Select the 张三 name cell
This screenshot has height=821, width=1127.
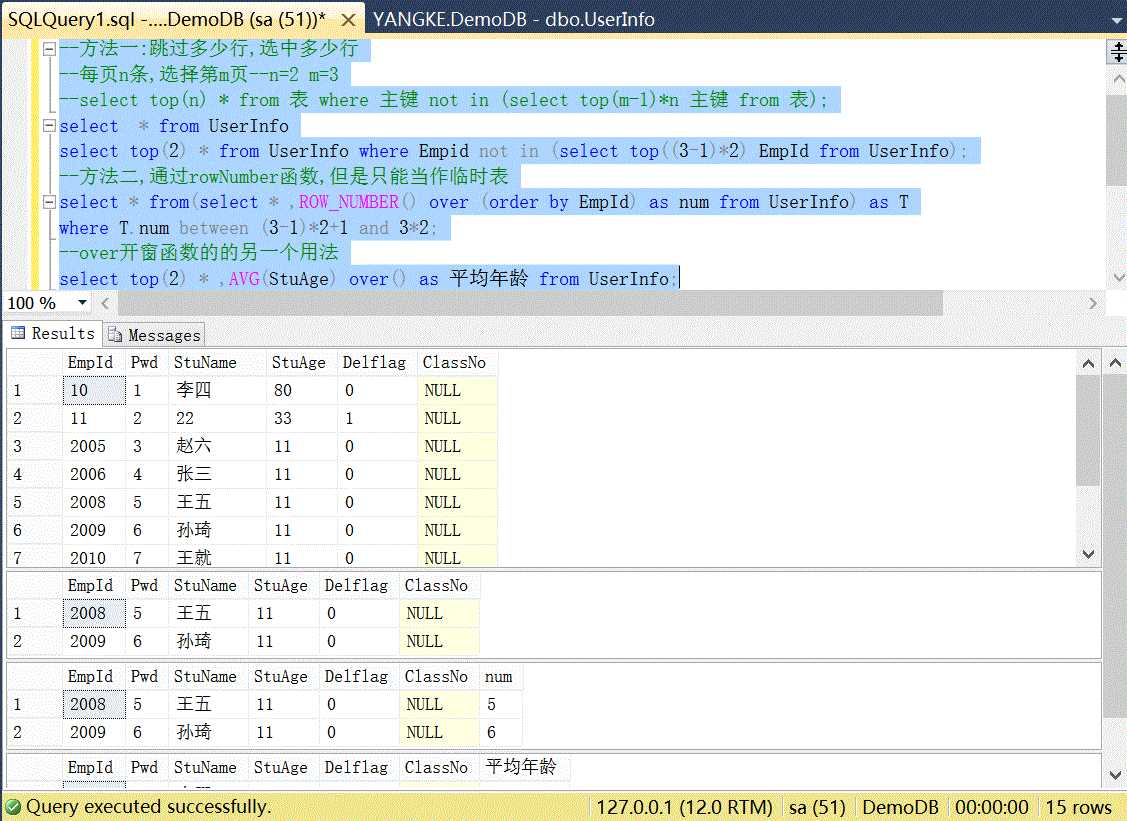point(218,474)
